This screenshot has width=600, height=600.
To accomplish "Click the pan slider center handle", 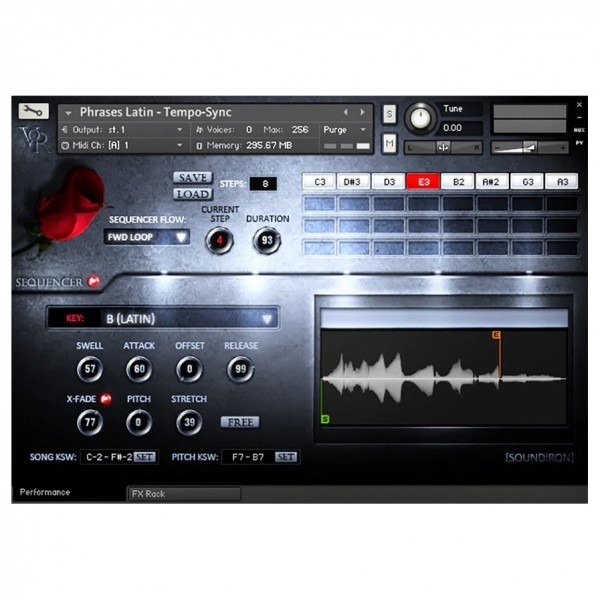I will click(x=443, y=147).
